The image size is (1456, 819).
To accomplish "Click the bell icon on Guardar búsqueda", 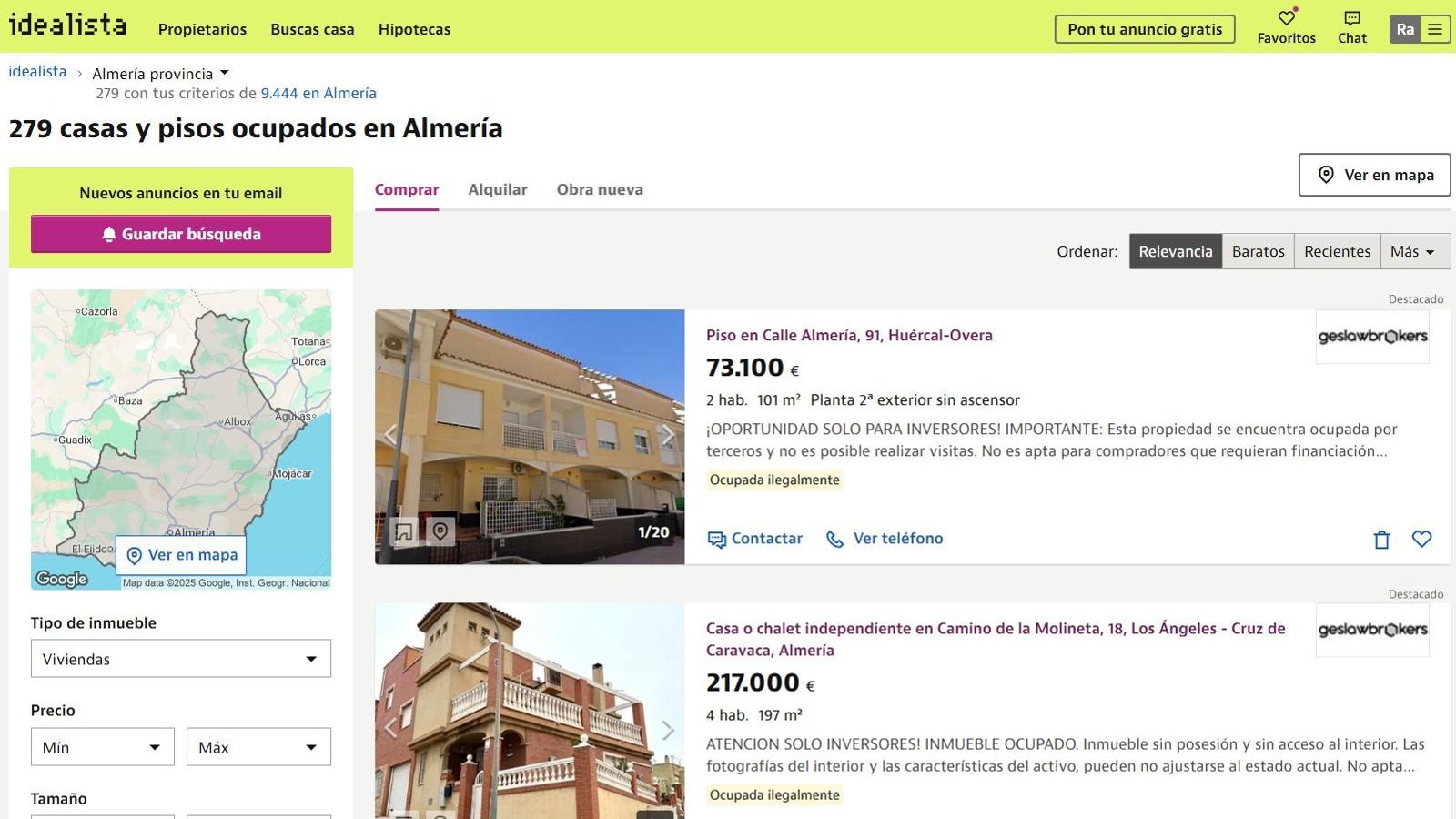I will point(109,234).
